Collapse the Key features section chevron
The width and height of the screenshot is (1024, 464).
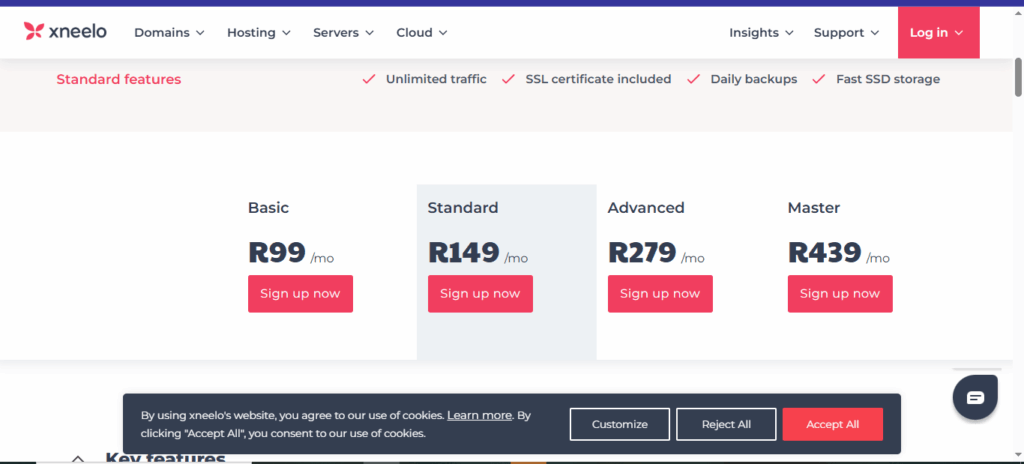(x=78, y=458)
